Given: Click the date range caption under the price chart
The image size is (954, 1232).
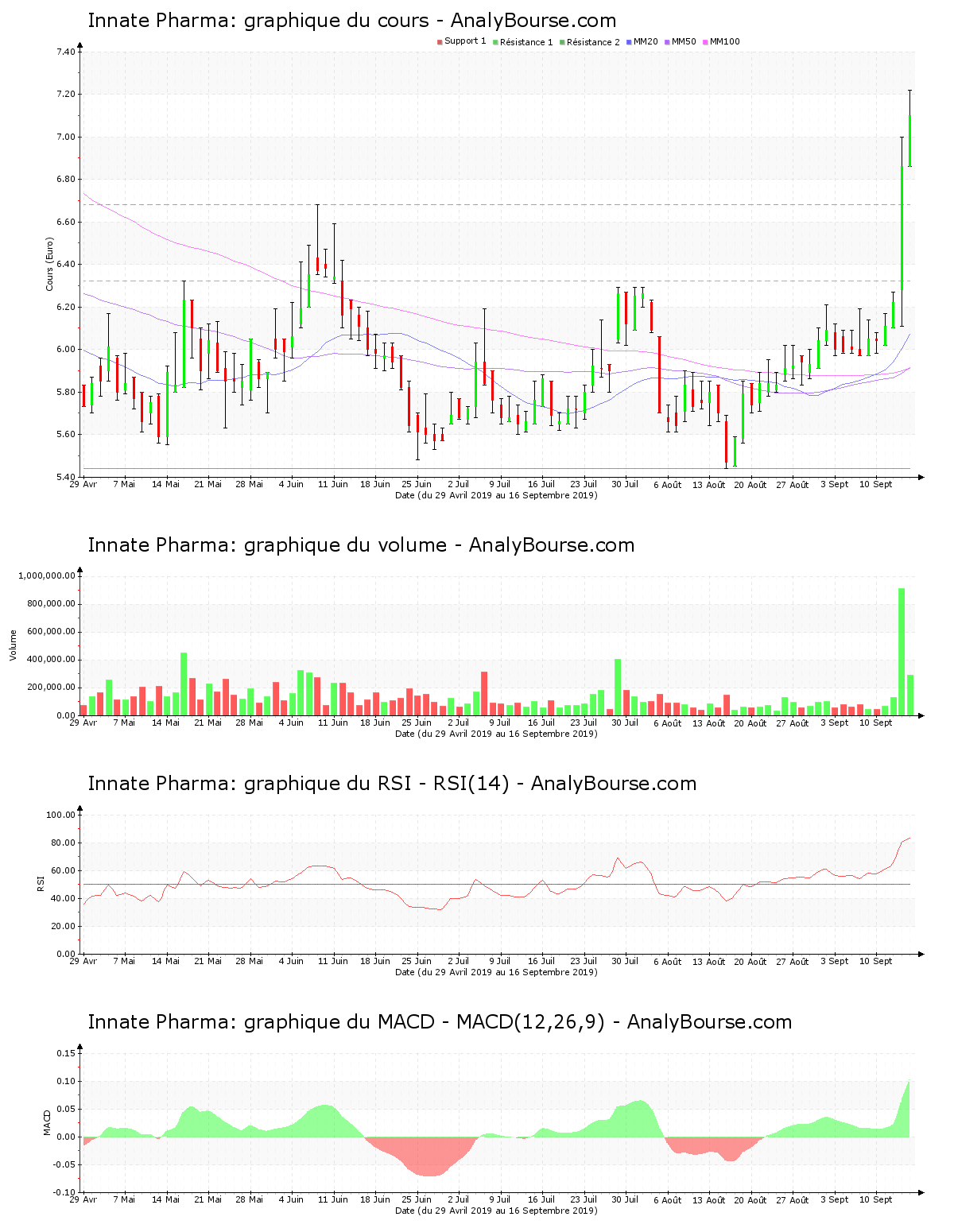Looking at the screenshot, I should [x=496, y=495].
